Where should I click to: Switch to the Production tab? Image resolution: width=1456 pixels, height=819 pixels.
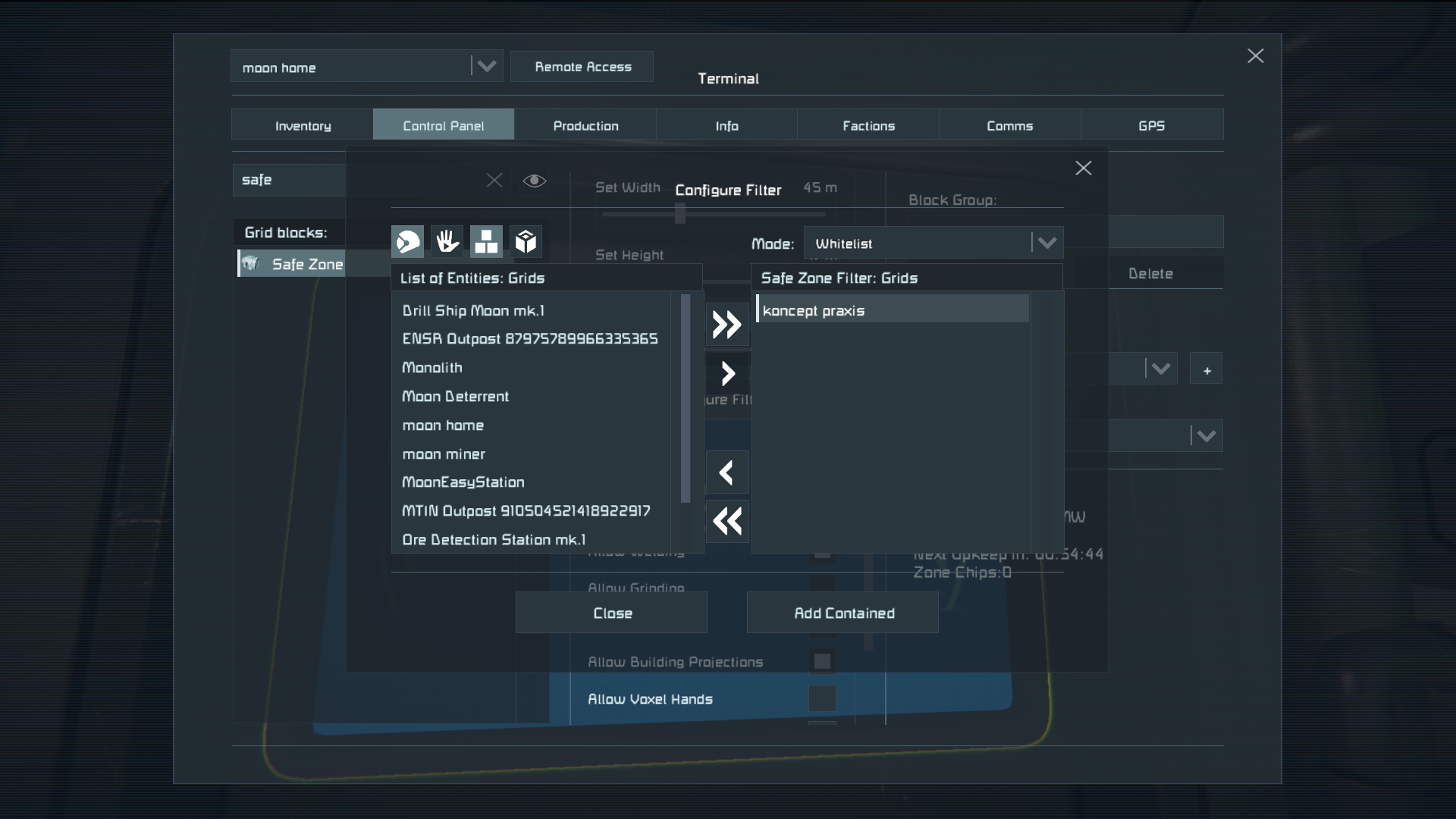(x=585, y=125)
